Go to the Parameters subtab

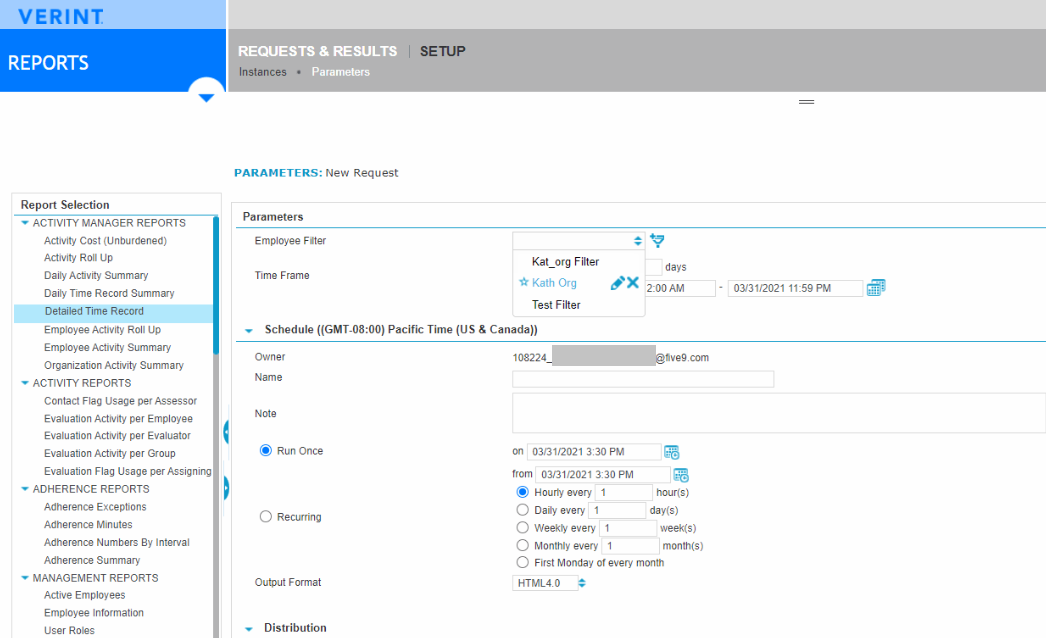[x=340, y=72]
